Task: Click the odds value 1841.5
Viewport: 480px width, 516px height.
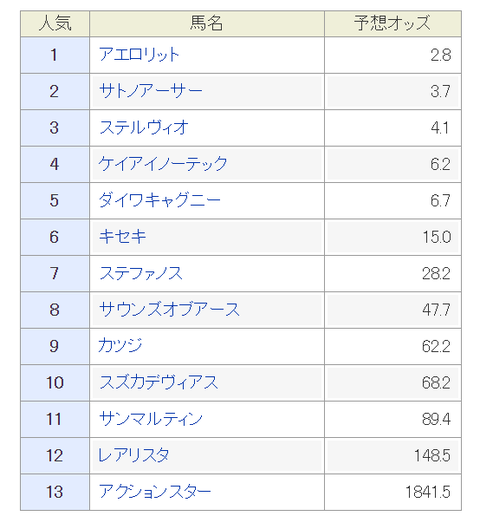Action: (428, 492)
